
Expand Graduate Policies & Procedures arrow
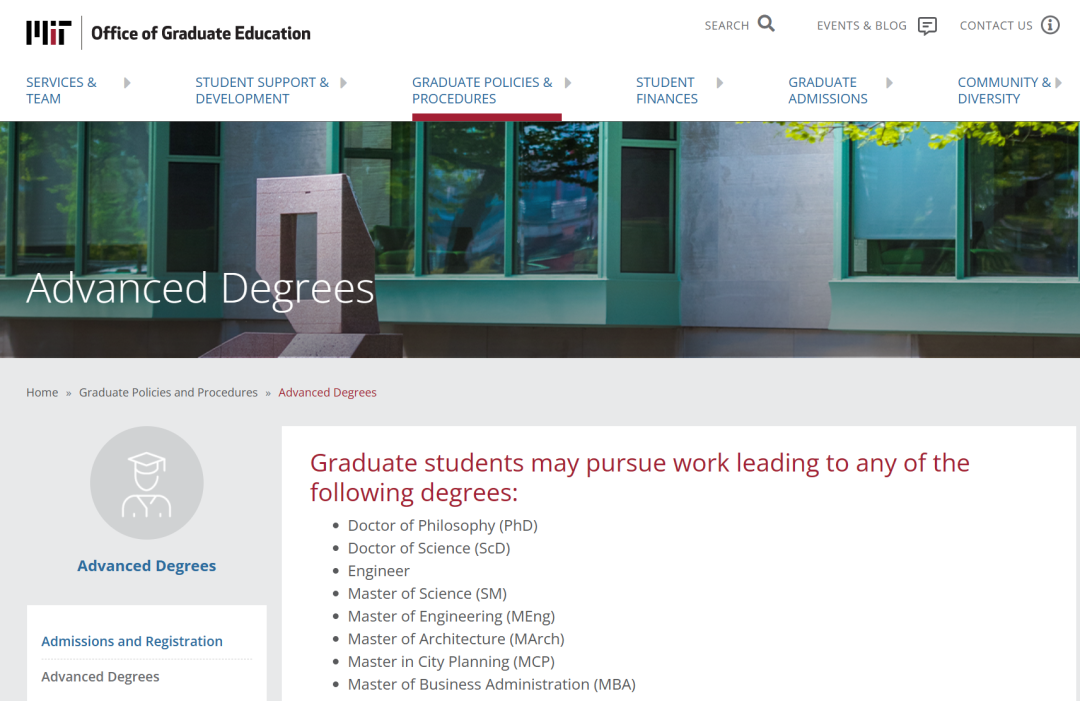(568, 83)
